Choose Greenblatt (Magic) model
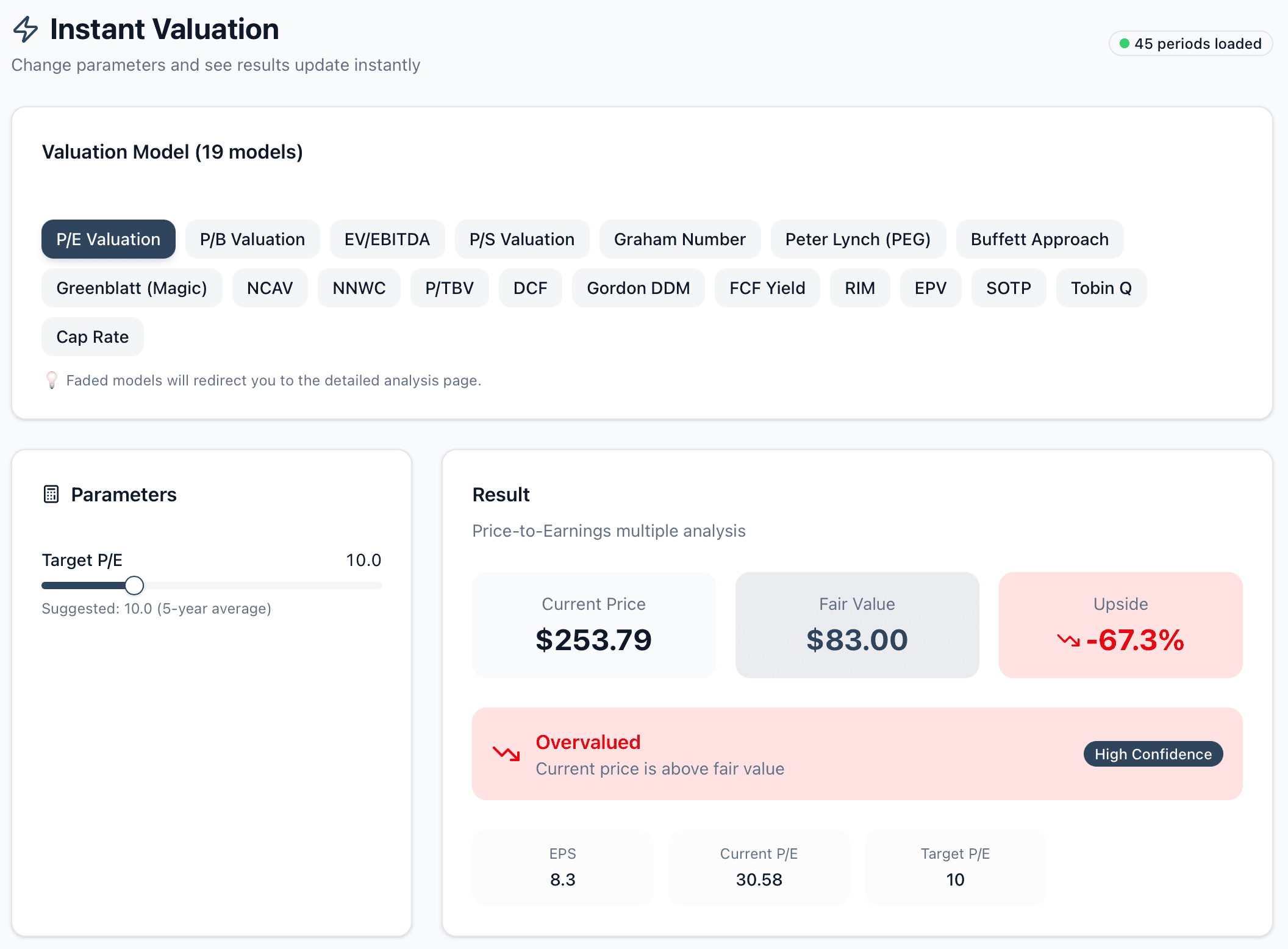 pos(132,288)
